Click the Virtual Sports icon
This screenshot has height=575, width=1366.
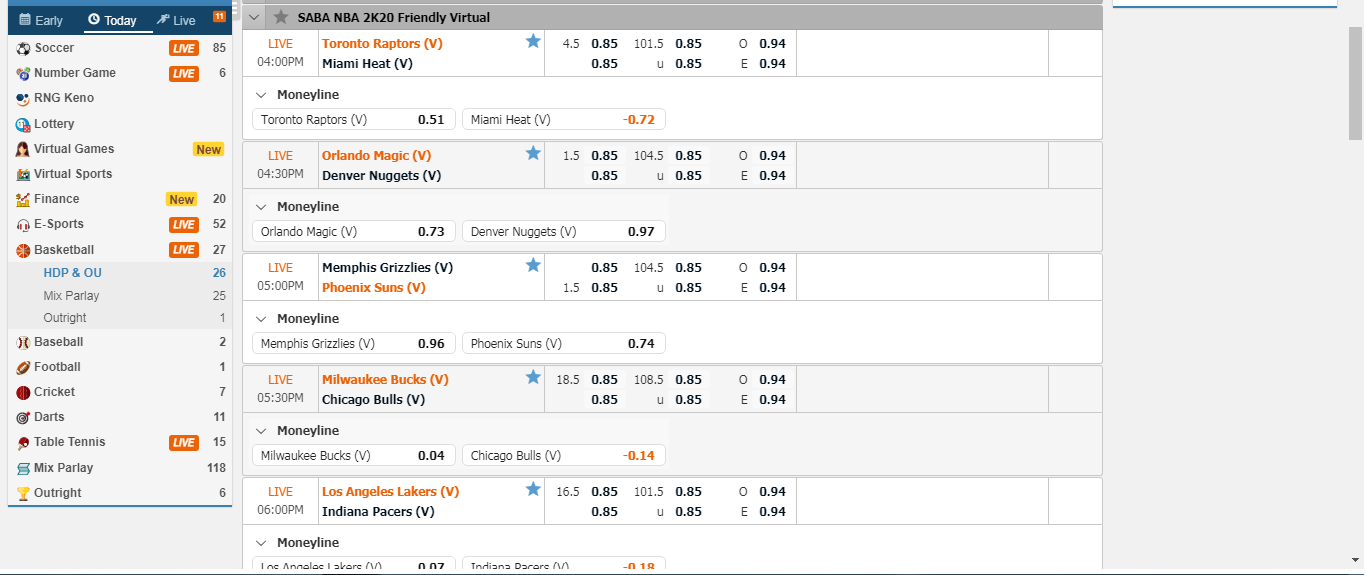[23, 174]
